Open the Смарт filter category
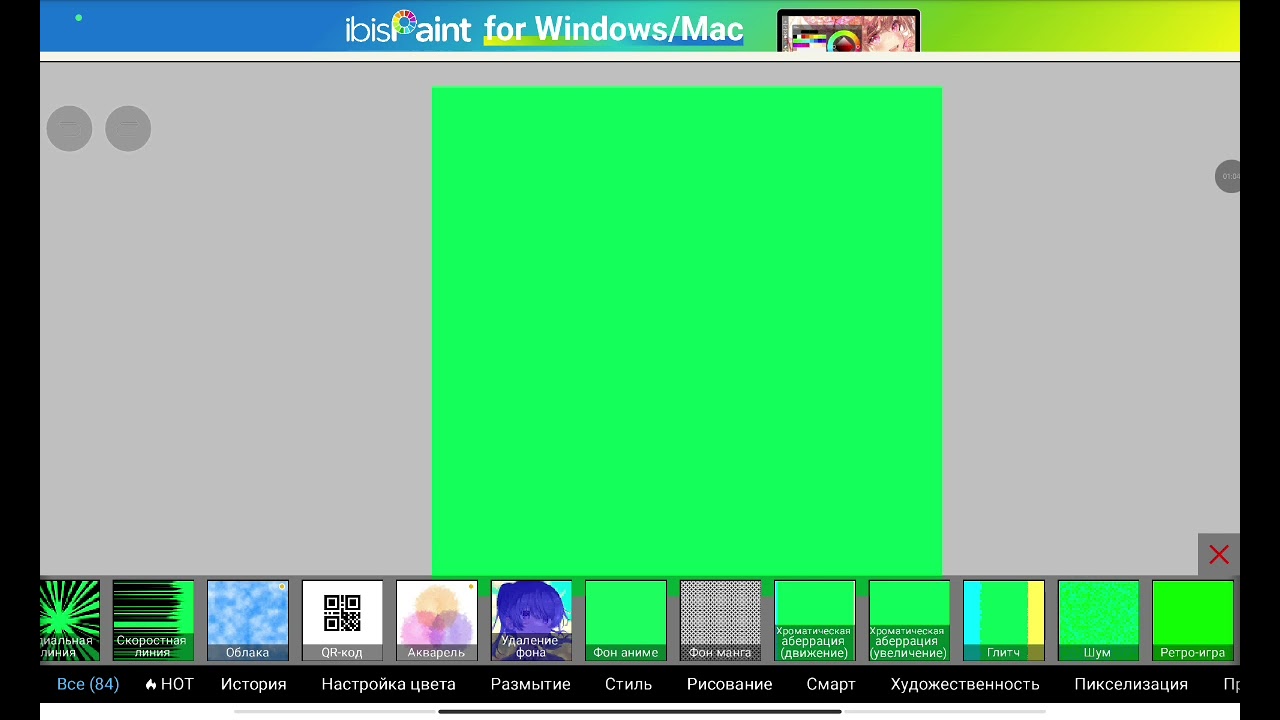 pyautogui.click(x=831, y=684)
